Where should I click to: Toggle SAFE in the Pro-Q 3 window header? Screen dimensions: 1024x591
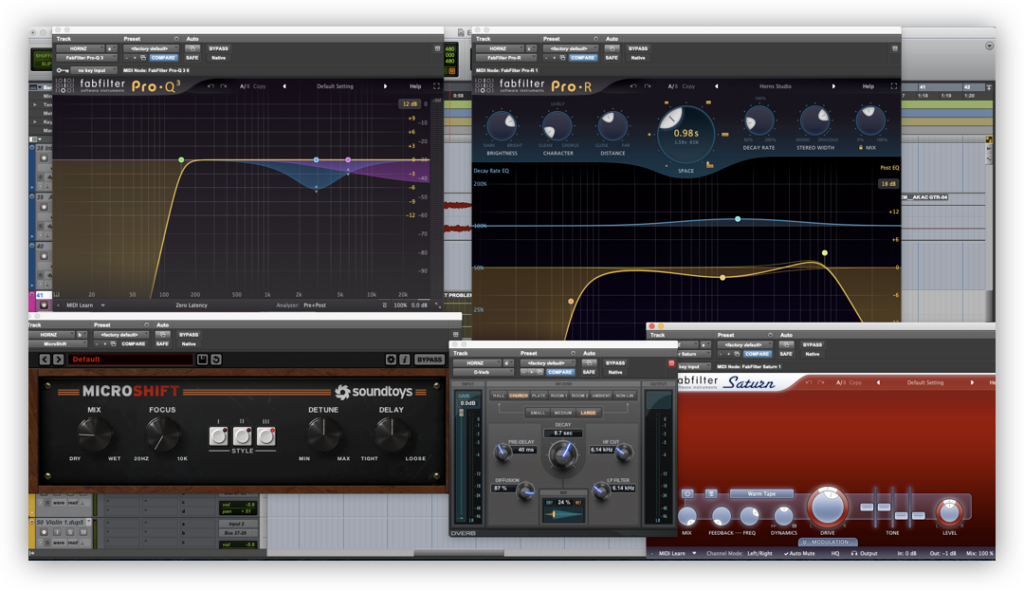[x=192, y=57]
